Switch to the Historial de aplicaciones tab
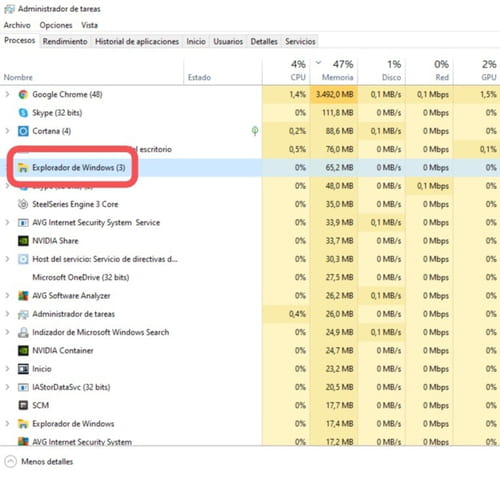500x477 pixels. [x=137, y=42]
